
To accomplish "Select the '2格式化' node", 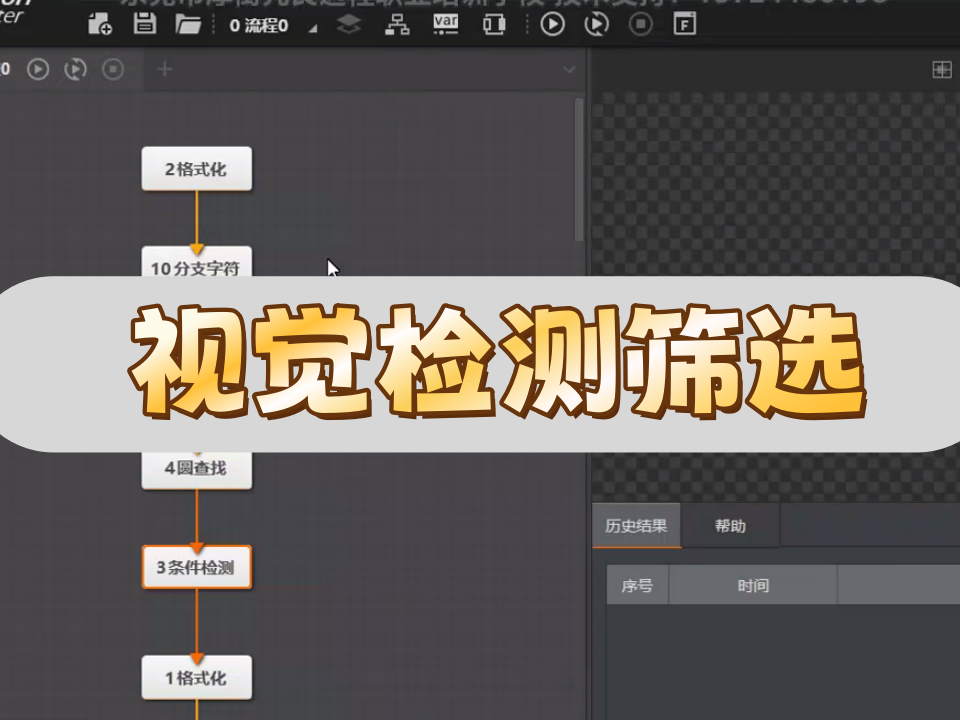I will coord(196,169).
